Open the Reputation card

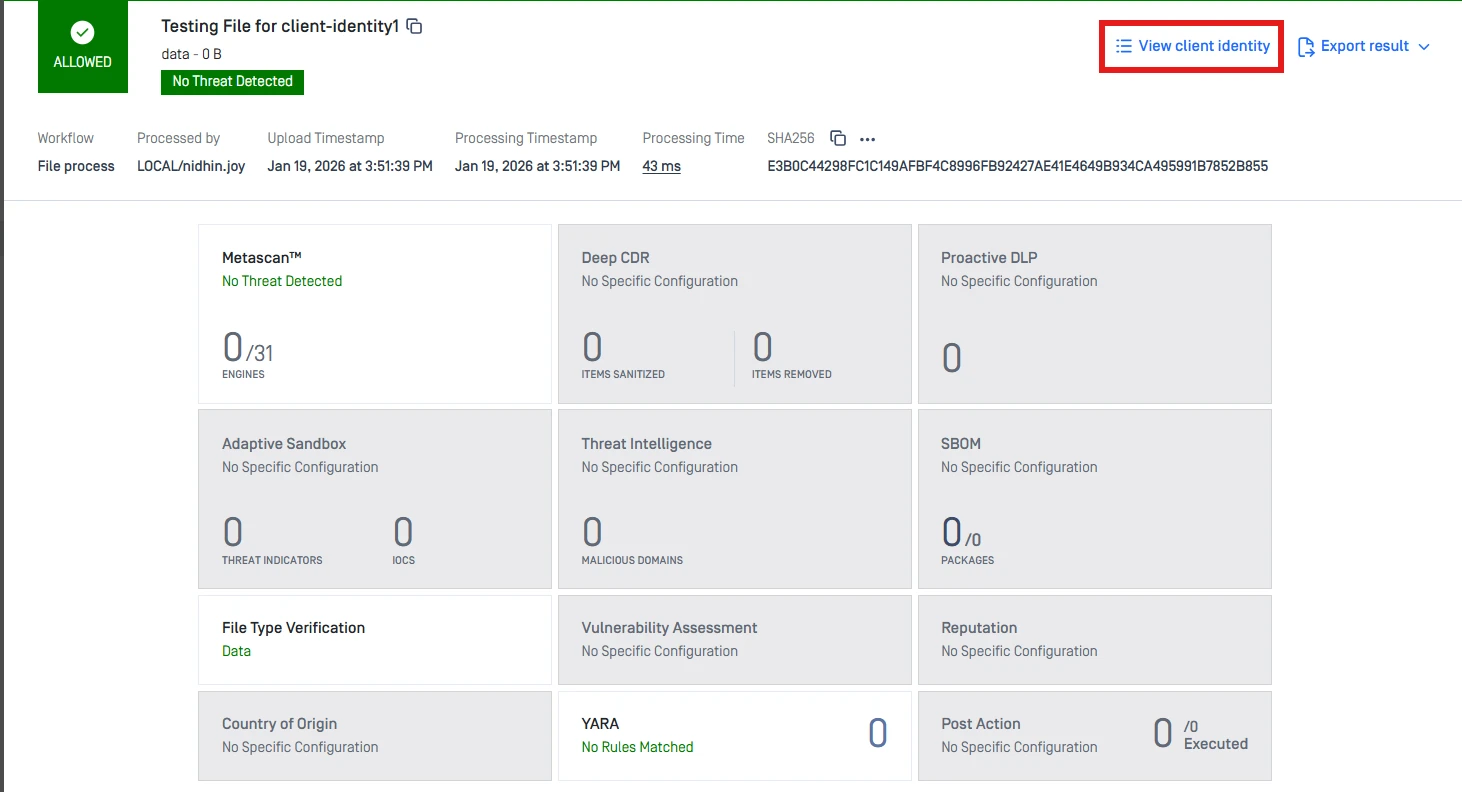point(1094,640)
